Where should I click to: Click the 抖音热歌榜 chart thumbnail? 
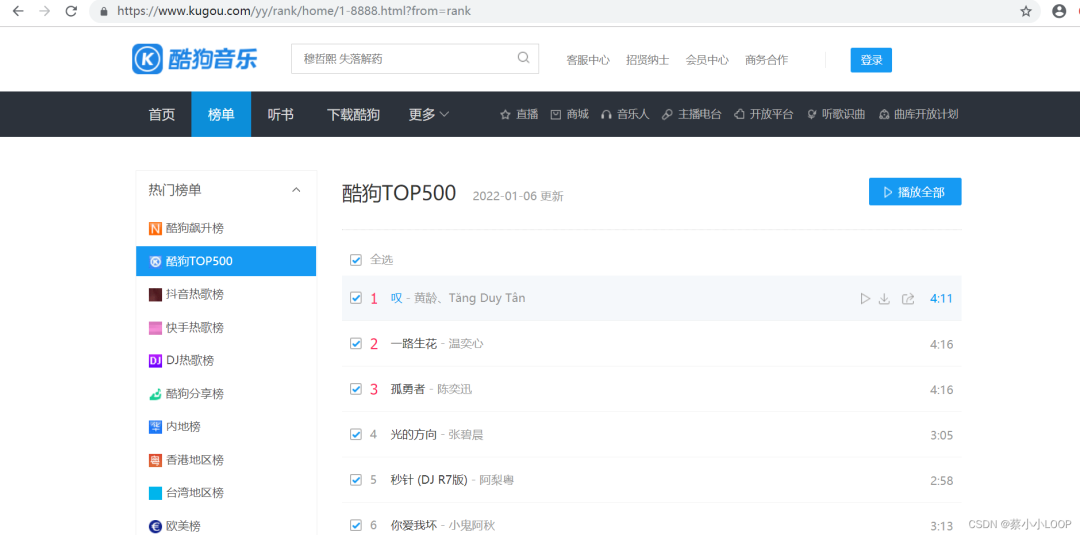155,295
